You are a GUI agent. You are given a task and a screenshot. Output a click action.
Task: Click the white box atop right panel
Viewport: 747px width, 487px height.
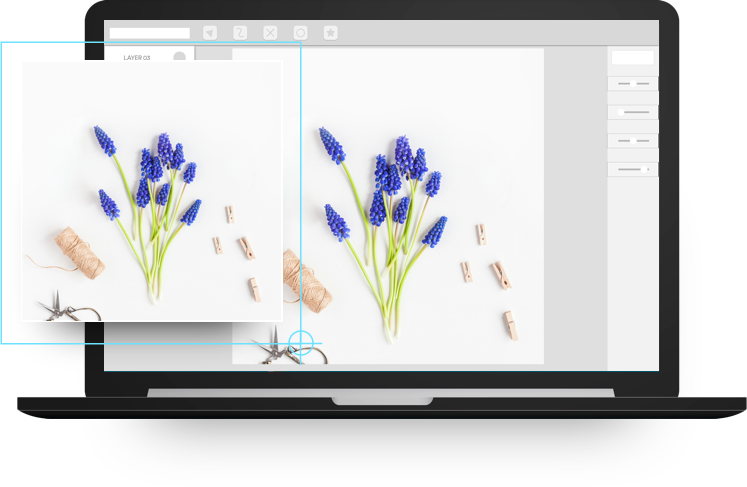(632, 57)
